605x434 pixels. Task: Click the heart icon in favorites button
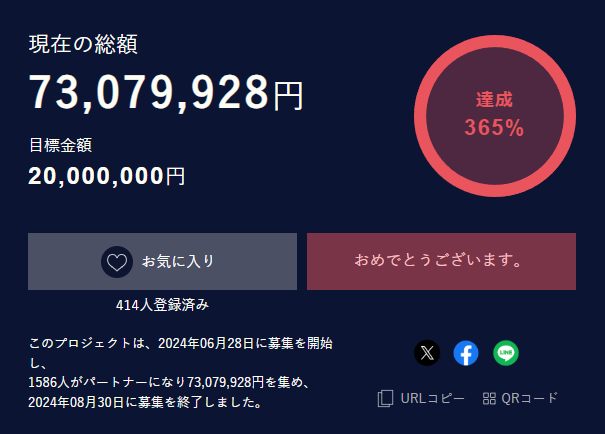point(117,262)
